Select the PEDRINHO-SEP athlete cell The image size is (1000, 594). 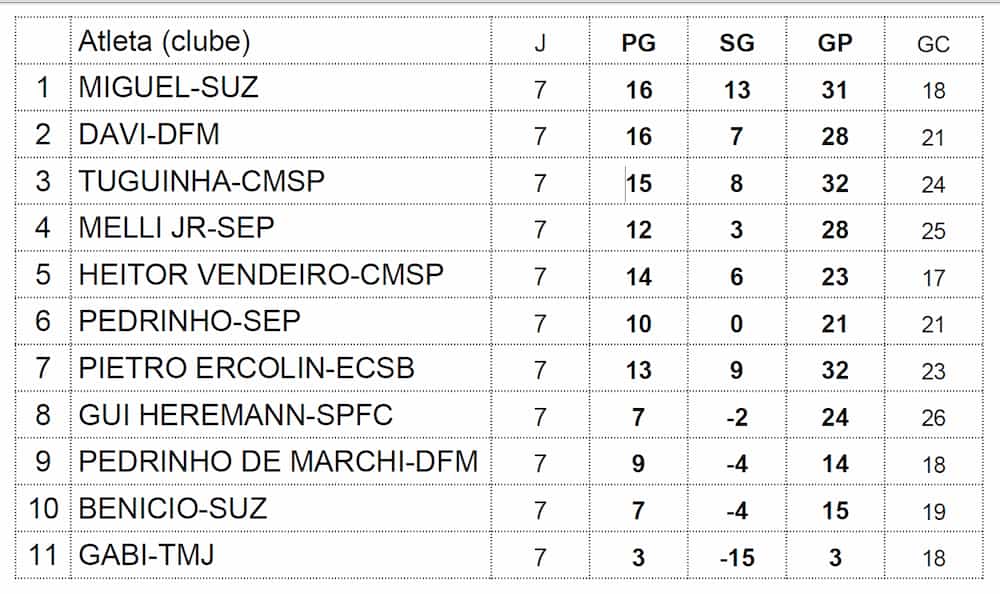pyautogui.click(x=190, y=322)
